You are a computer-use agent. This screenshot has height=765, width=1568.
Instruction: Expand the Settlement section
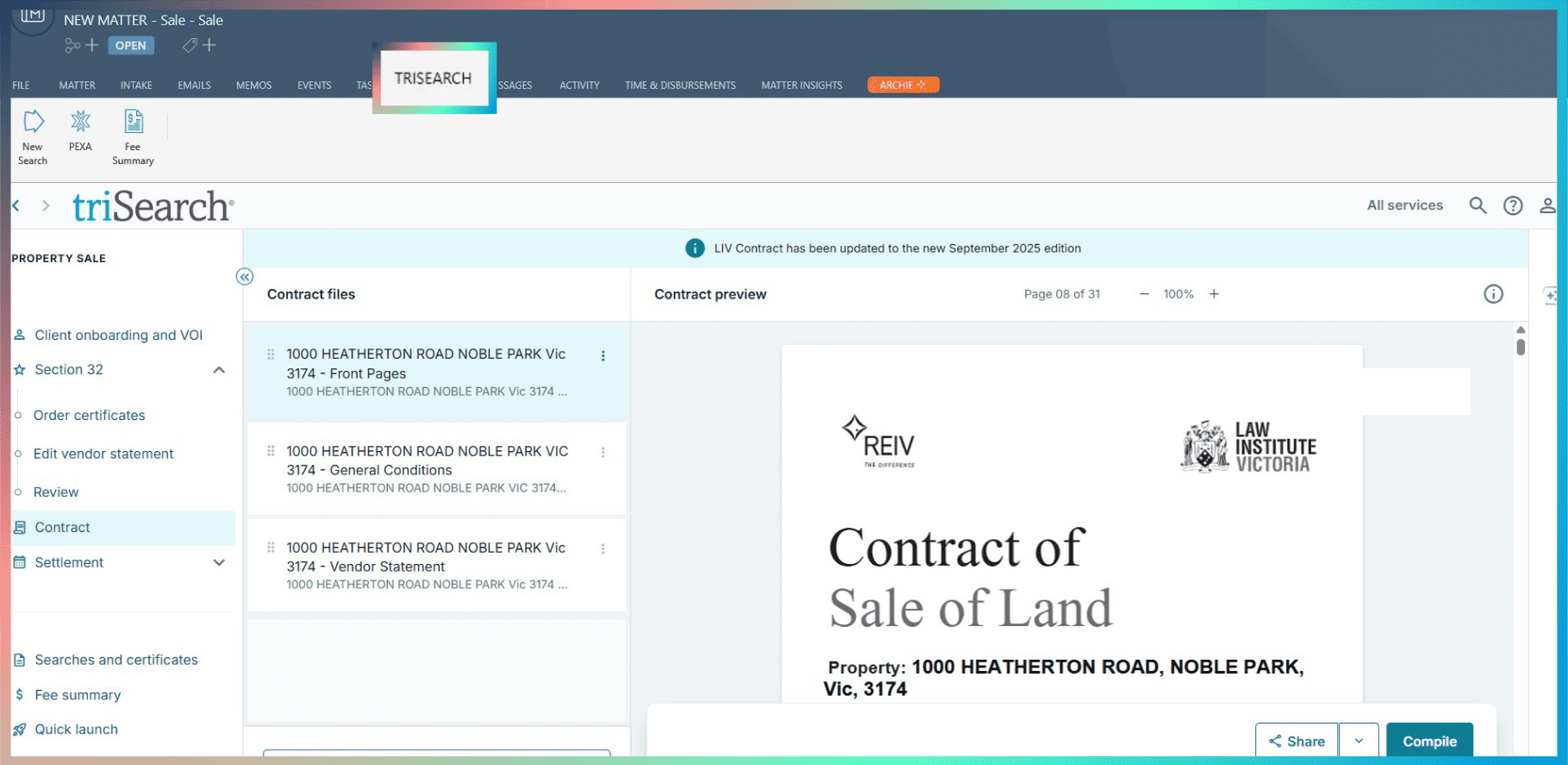(219, 562)
